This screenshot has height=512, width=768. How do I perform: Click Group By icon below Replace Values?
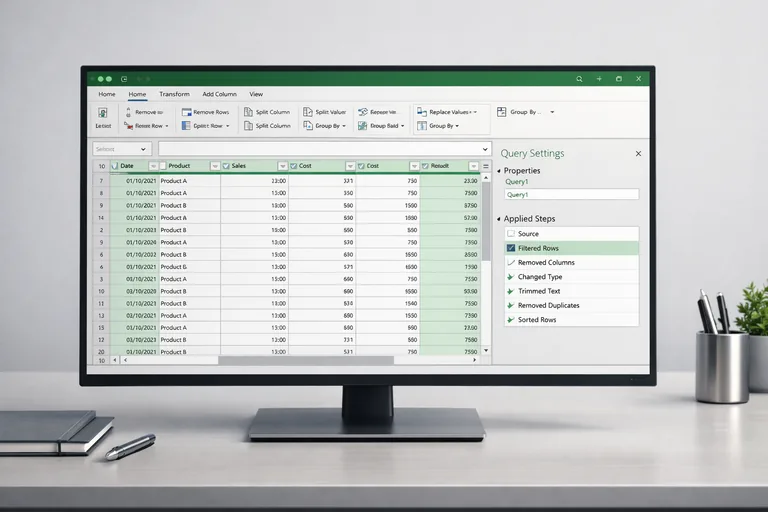422,126
